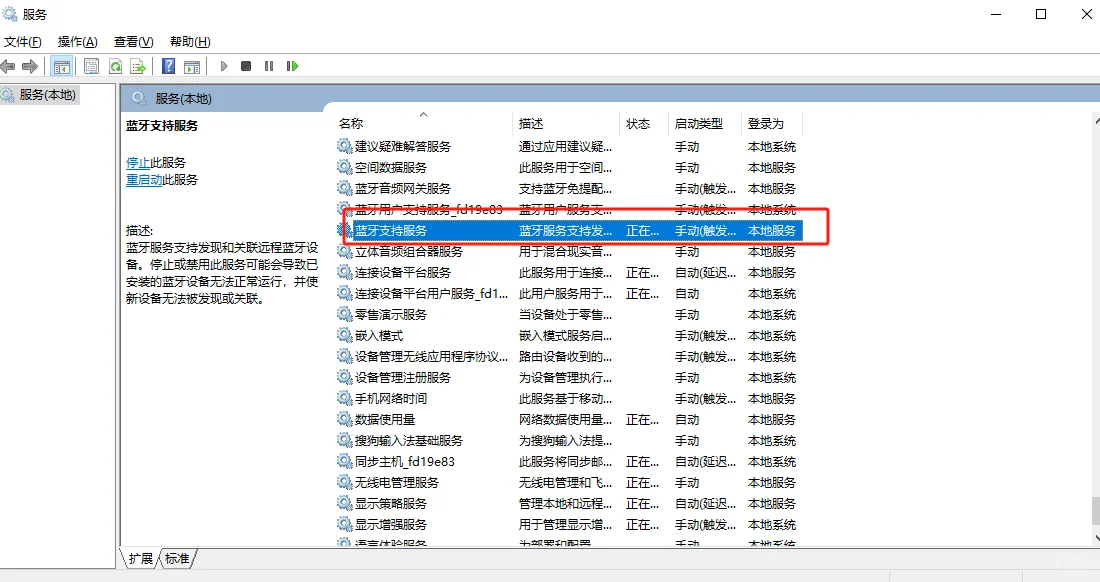
Task: Sort by the 描述 column header
Action: click(x=565, y=123)
